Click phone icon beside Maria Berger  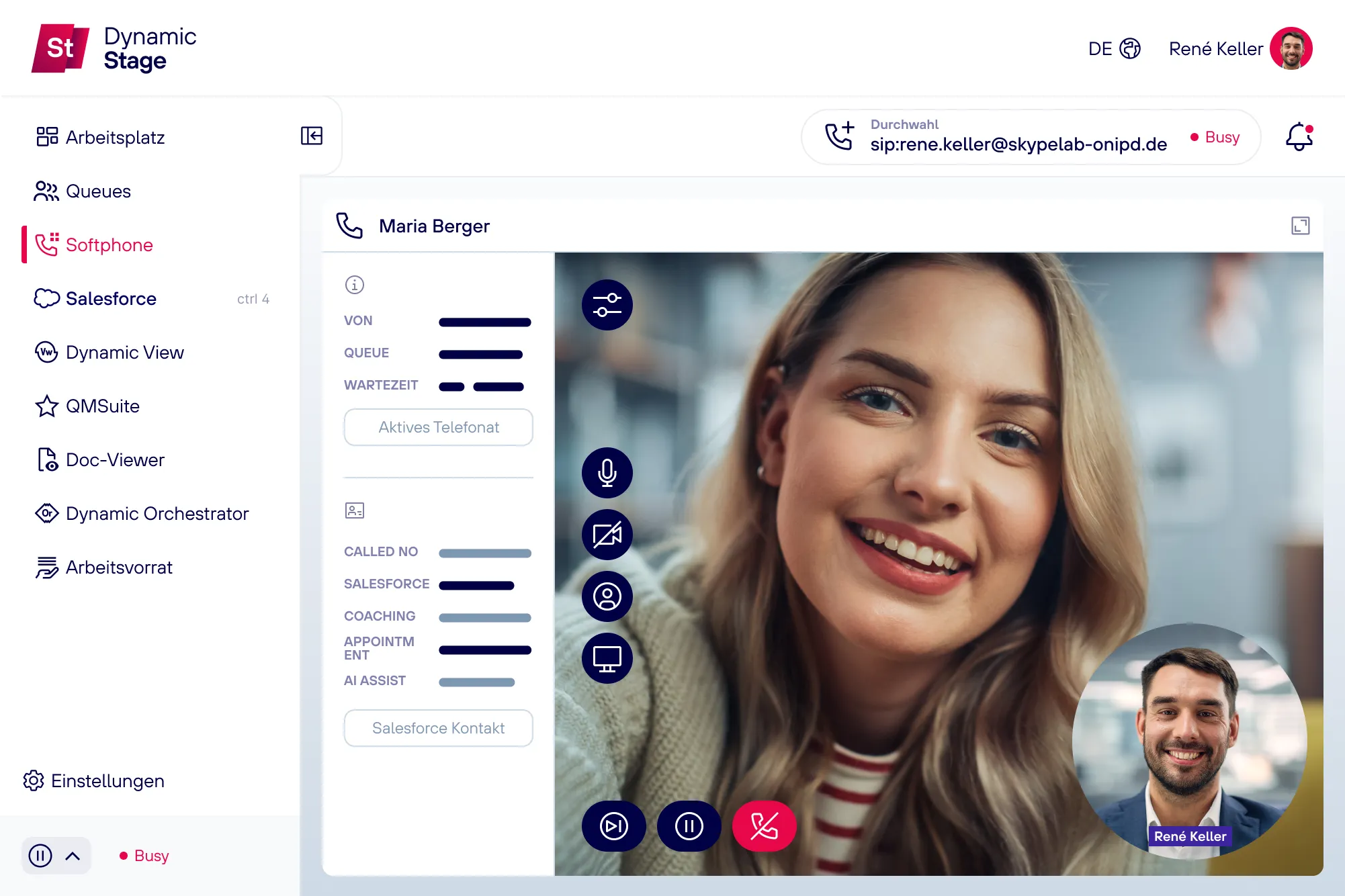(349, 226)
